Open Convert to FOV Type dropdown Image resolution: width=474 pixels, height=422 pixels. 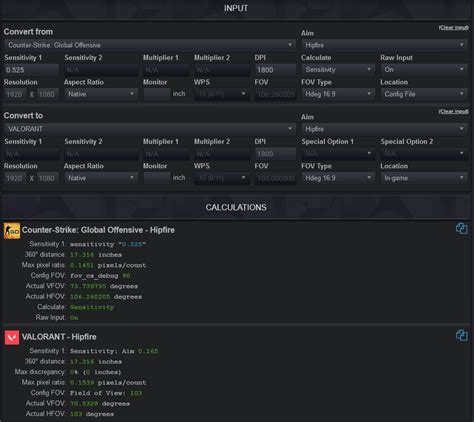pyautogui.click(x=338, y=178)
